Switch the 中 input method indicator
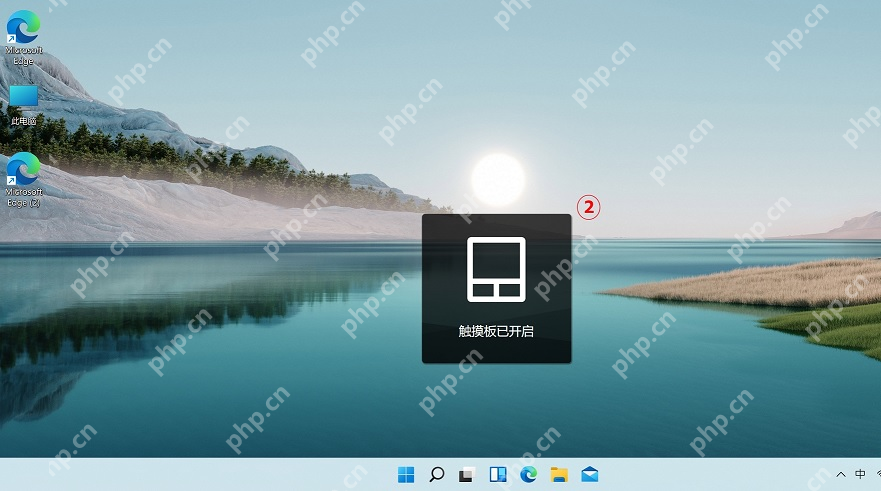The image size is (881, 491). [860, 474]
